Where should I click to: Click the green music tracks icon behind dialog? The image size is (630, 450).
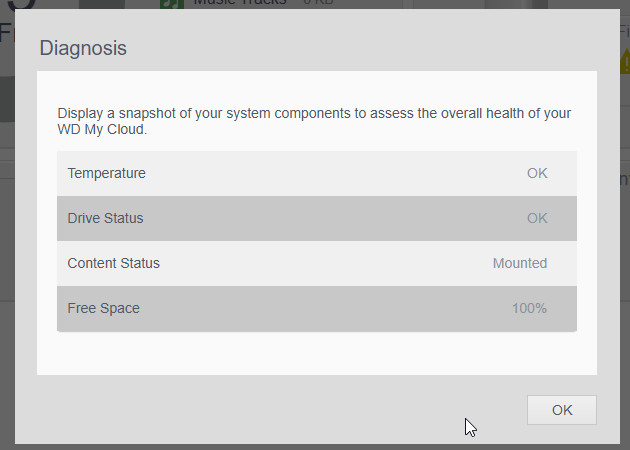pyautogui.click(x=172, y=4)
